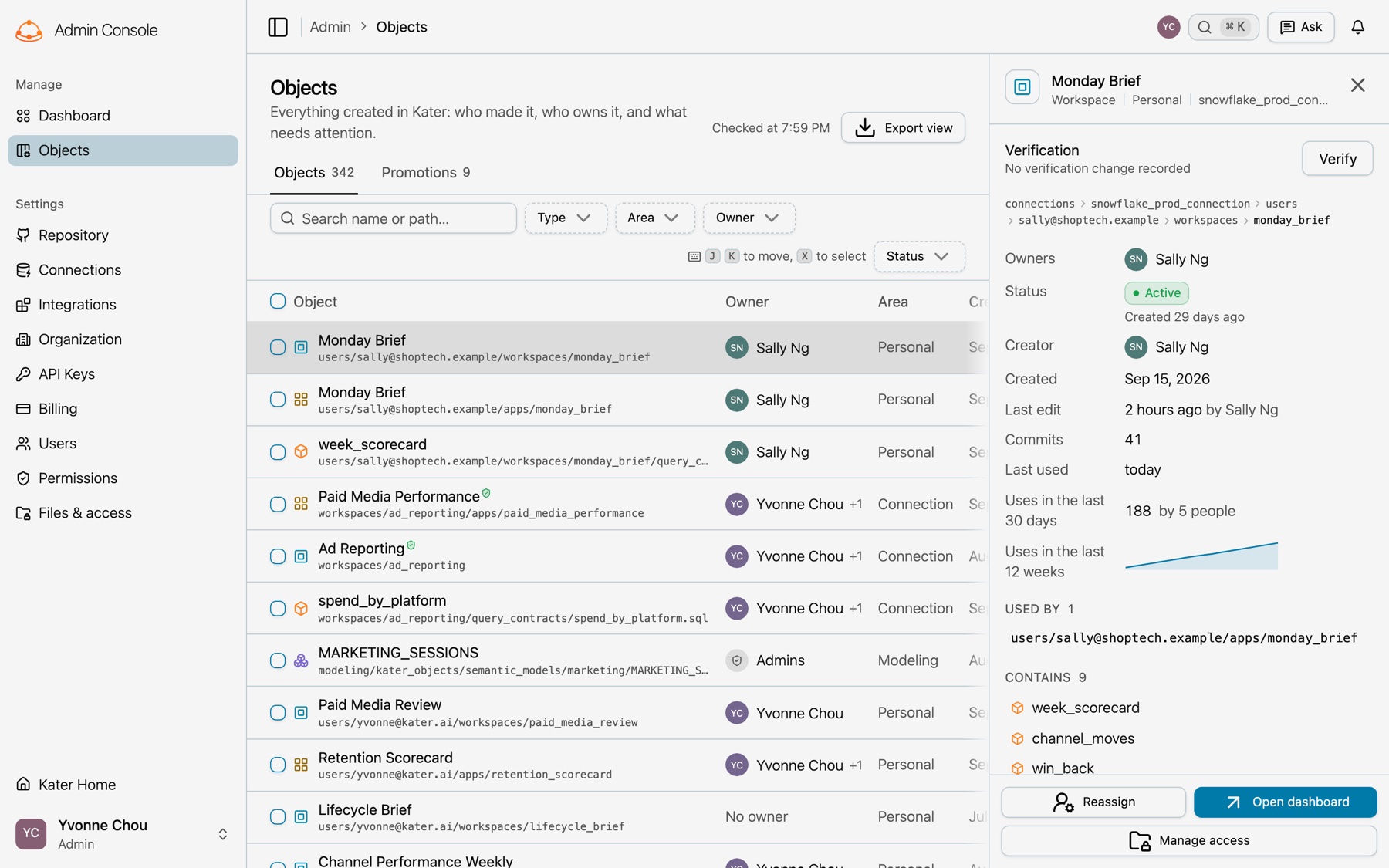This screenshot has height=868, width=1389.
Task: Switch to the Promotions tab
Action: click(426, 173)
